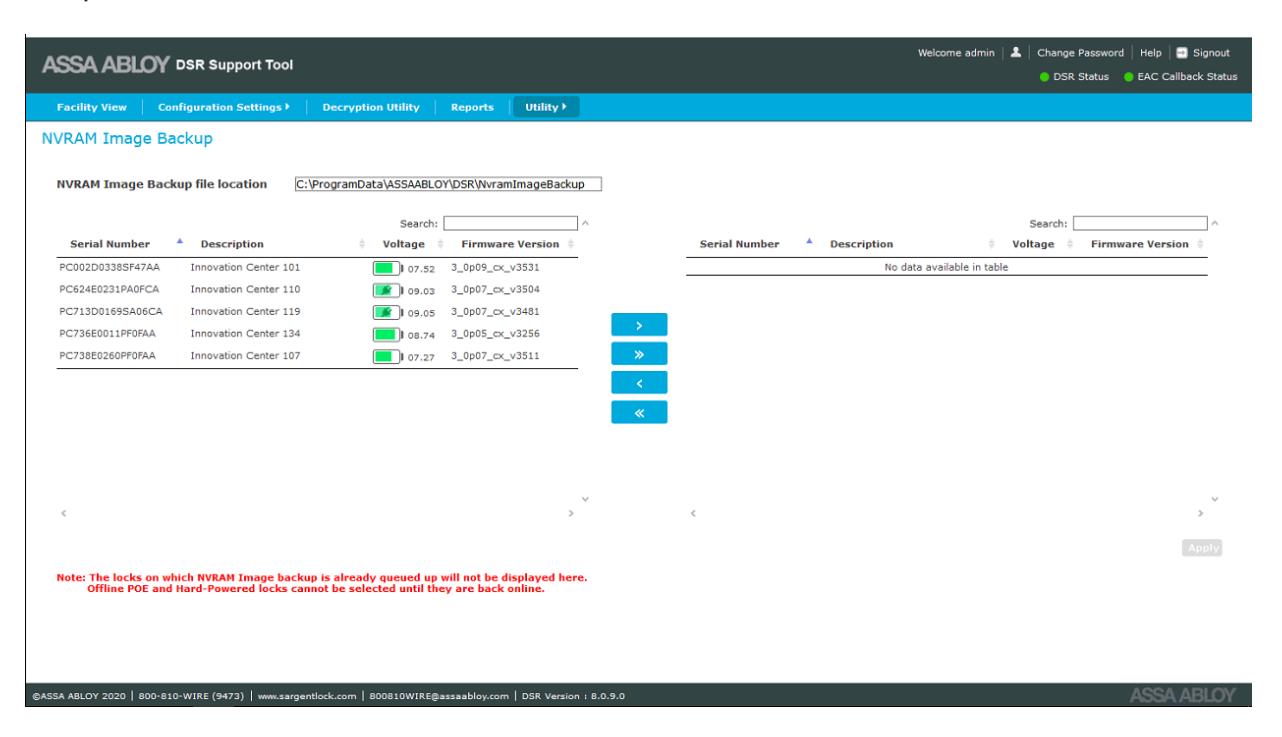Click the Innovation Center 134 description
1282x737 pixels.
245,334
